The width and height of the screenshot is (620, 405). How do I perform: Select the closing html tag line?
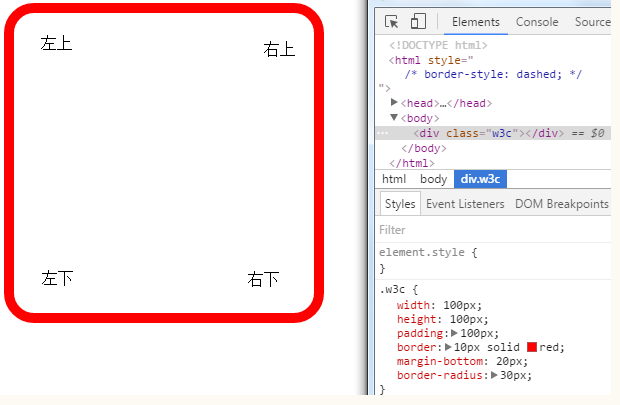[412, 163]
